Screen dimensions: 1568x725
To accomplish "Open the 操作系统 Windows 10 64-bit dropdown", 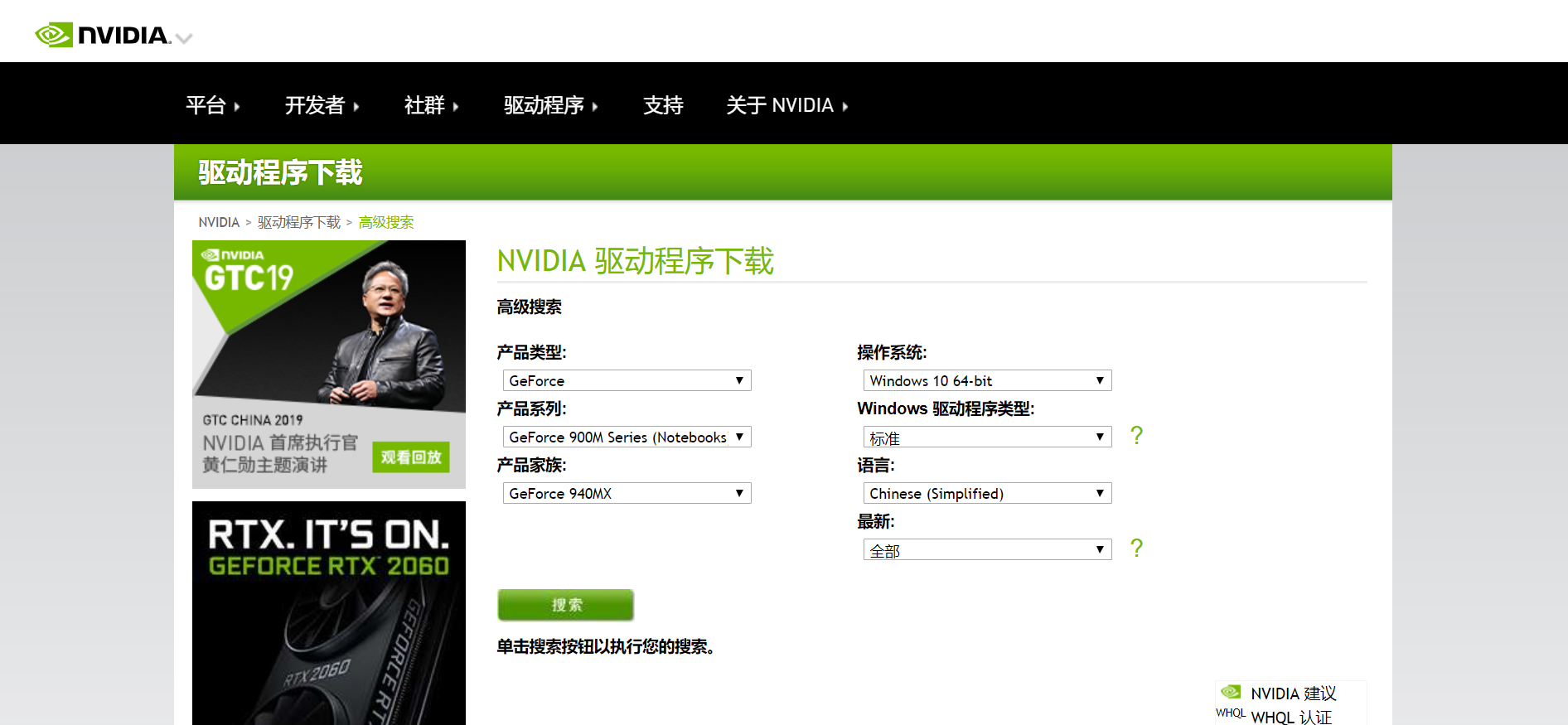I will click(988, 380).
